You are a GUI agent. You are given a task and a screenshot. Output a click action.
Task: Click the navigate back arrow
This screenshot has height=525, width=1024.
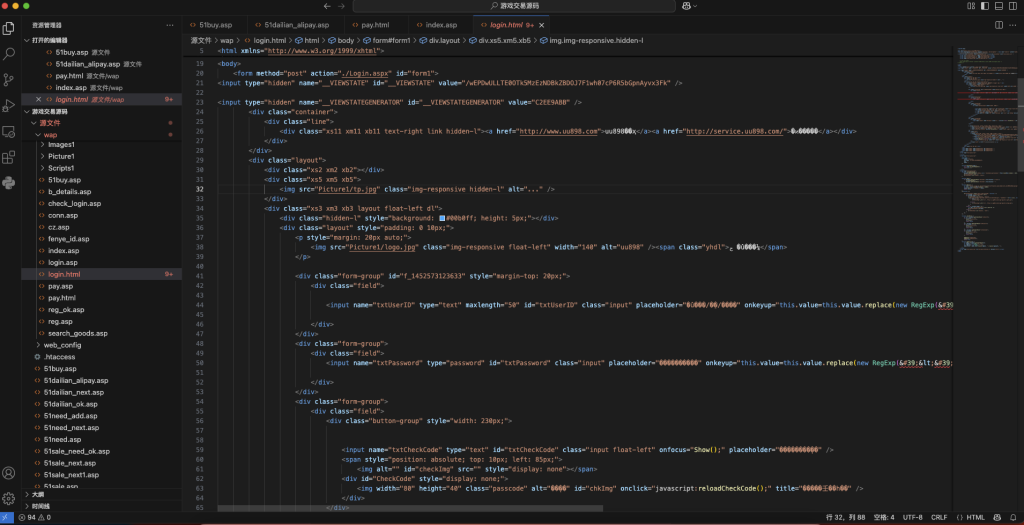[x=325, y=6]
